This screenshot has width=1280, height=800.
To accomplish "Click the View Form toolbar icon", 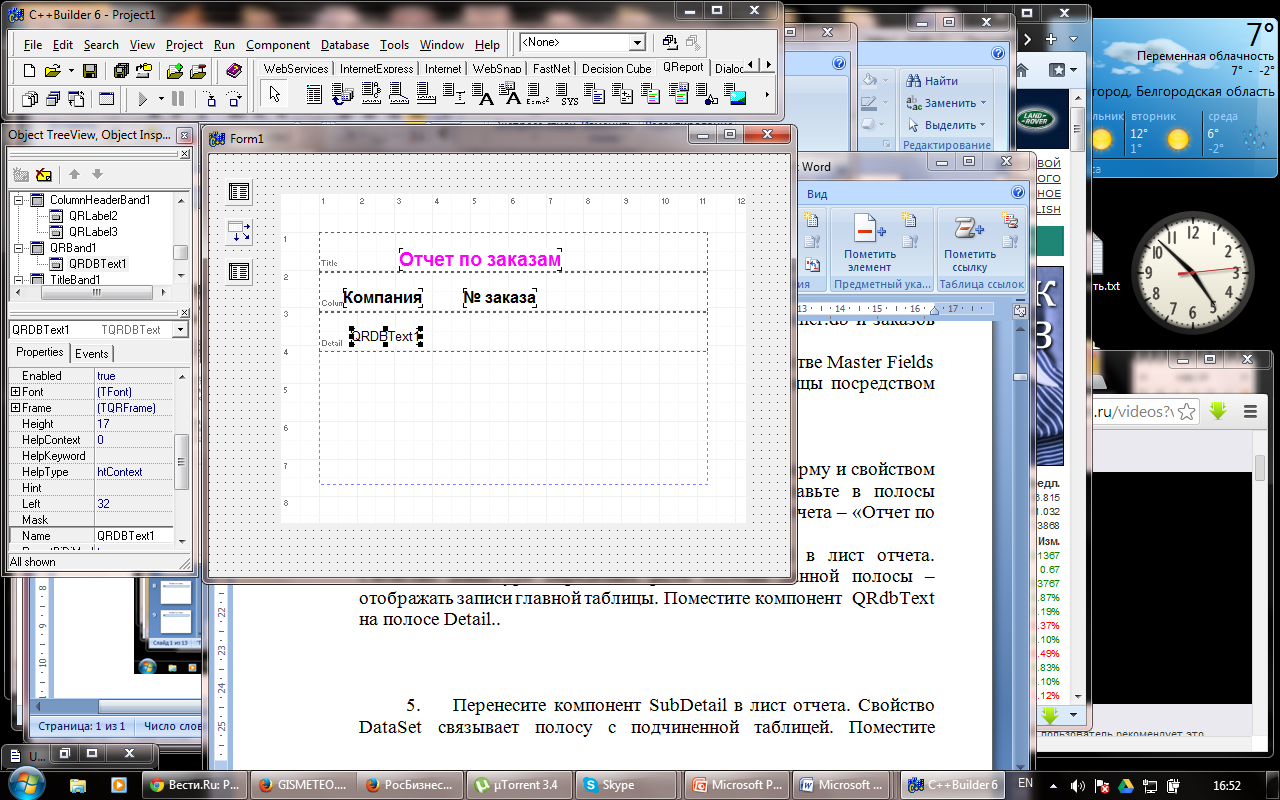I will click(x=52, y=99).
